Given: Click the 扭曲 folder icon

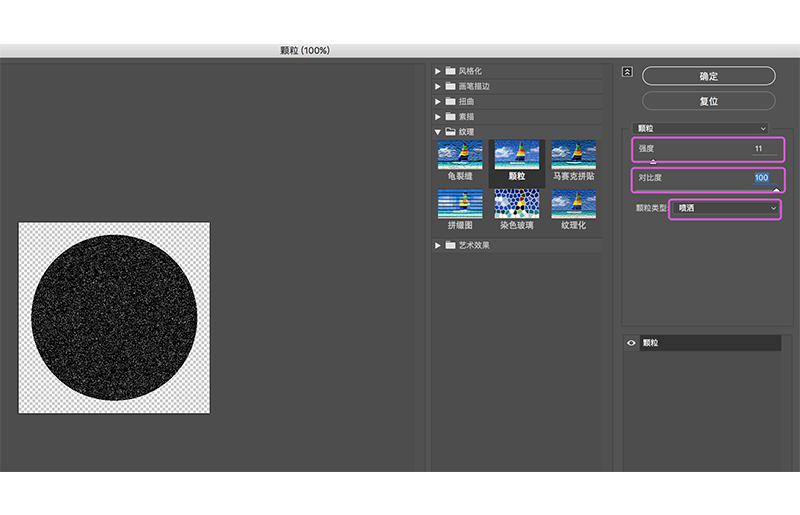Looking at the screenshot, I should (451, 101).
